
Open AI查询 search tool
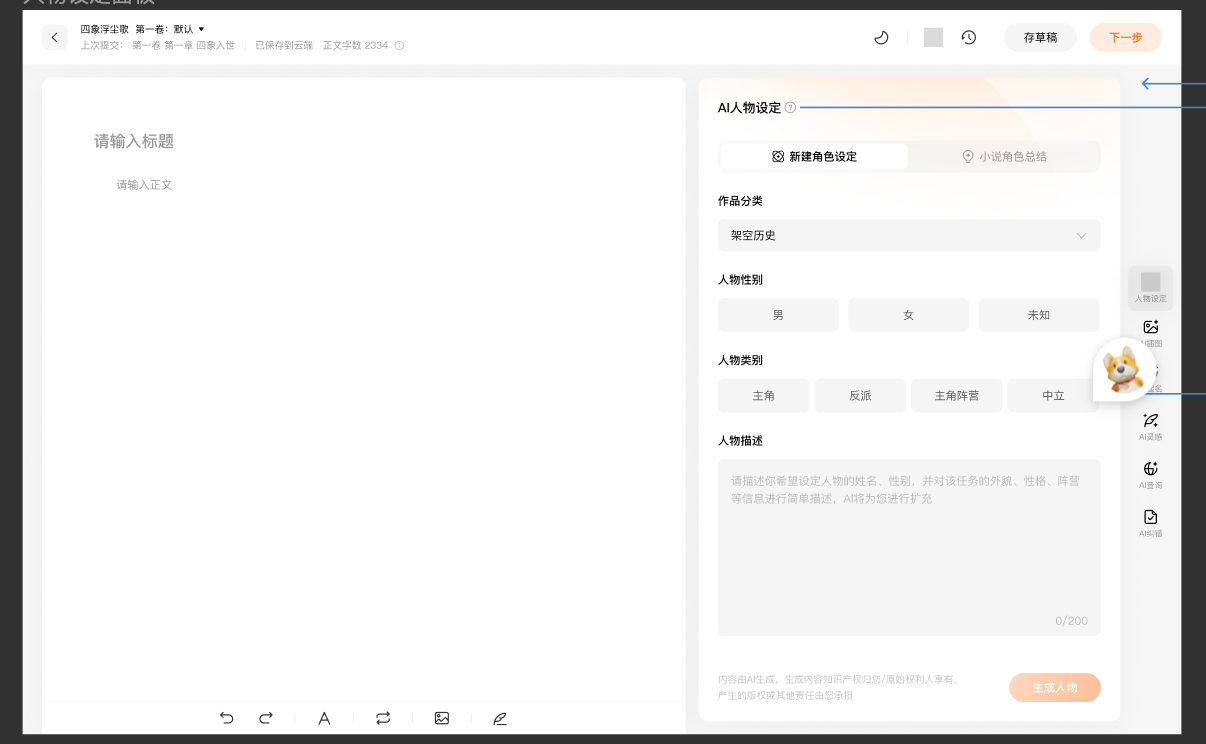coord(1150,473)
